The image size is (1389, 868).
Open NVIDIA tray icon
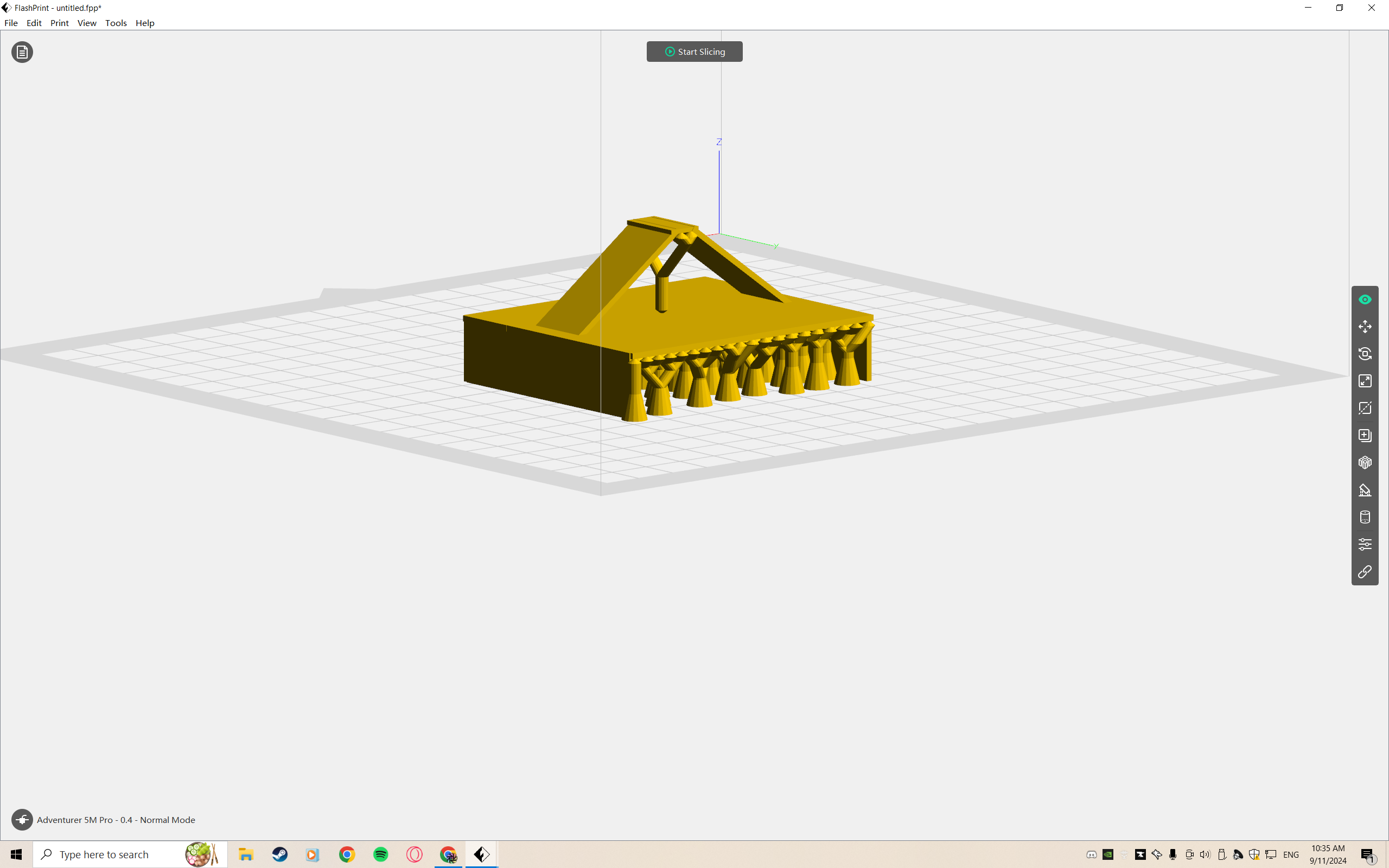coord(1108,854)
